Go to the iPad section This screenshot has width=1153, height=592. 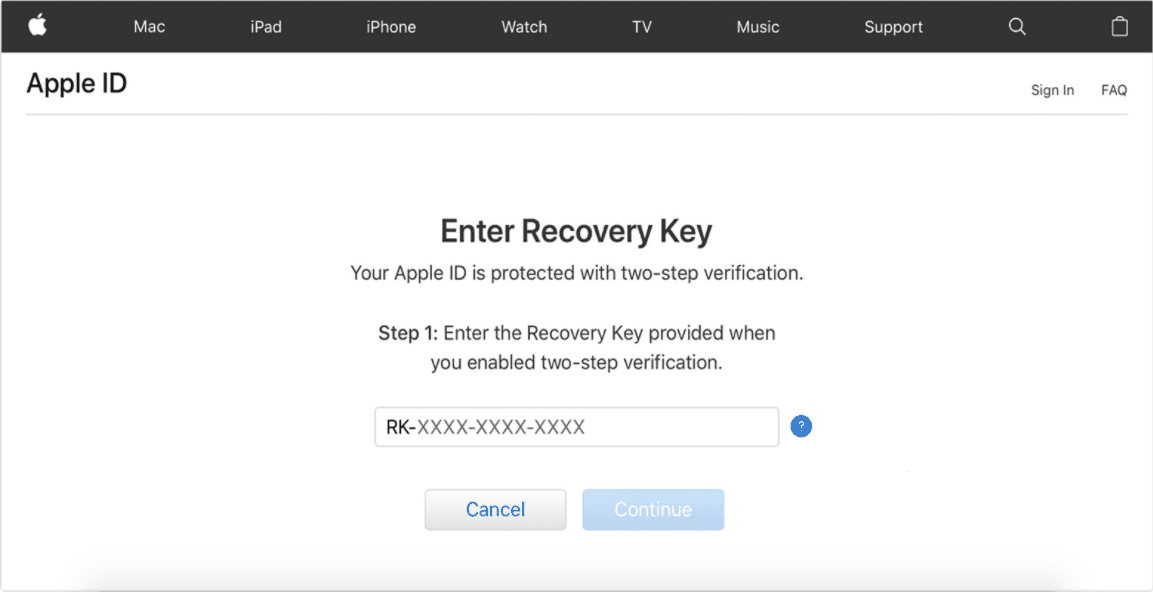click(x=266, y=27)
